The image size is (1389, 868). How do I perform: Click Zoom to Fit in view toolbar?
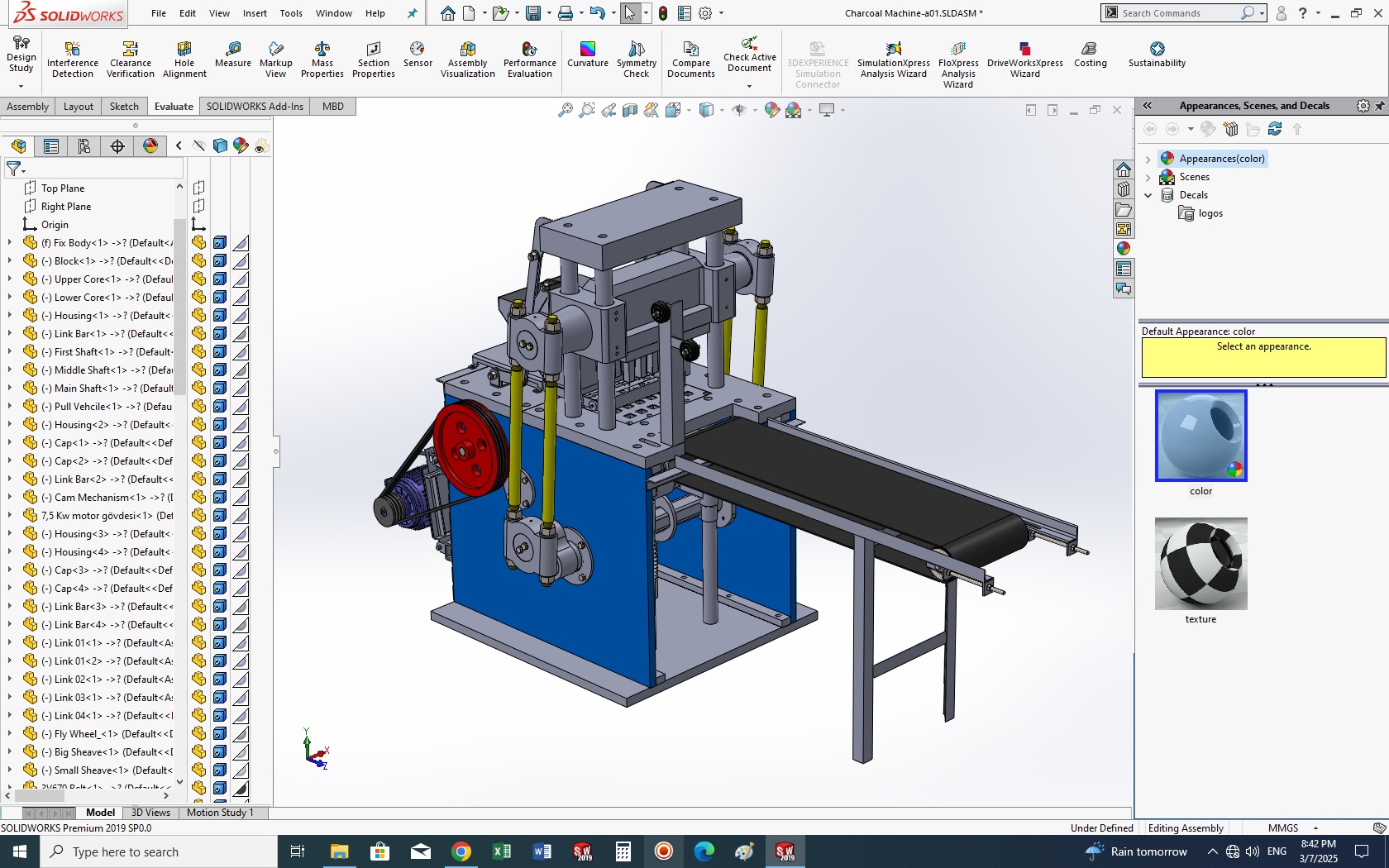coord(566,110)
